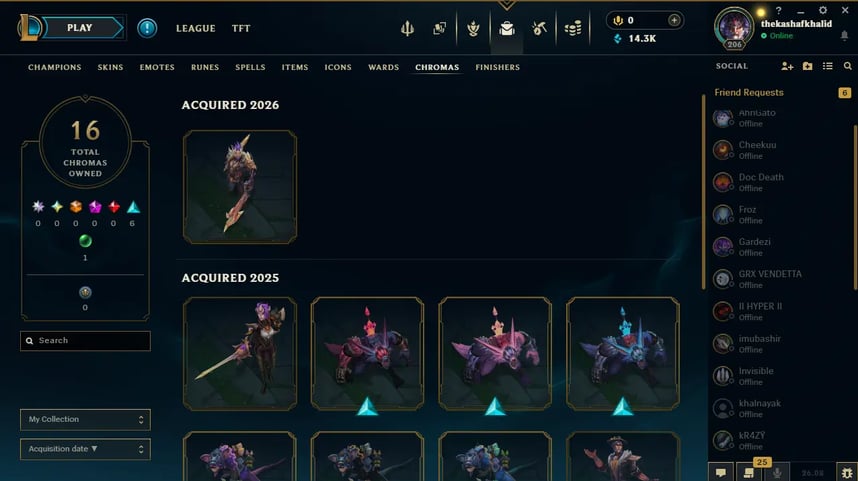Open the Loot crafting icon
The image size is (858, 481).
click(x=539, y=28)
